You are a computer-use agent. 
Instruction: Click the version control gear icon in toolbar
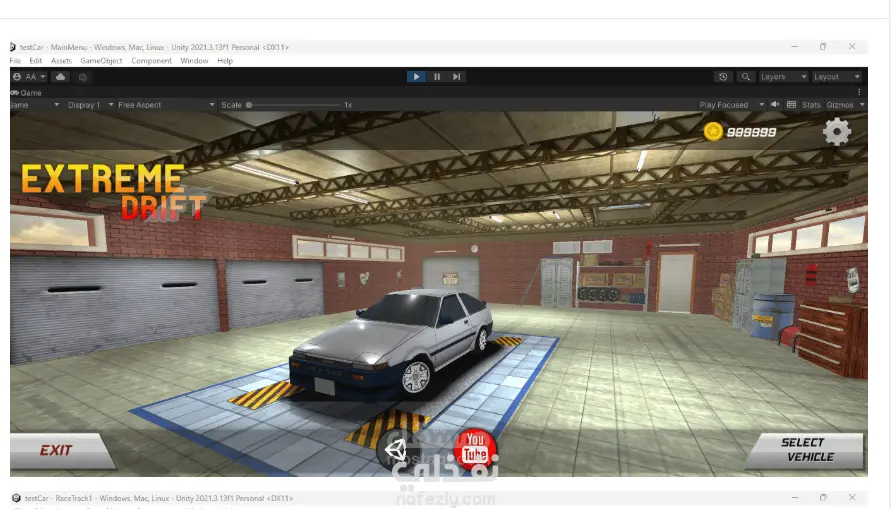pos(83,77)
